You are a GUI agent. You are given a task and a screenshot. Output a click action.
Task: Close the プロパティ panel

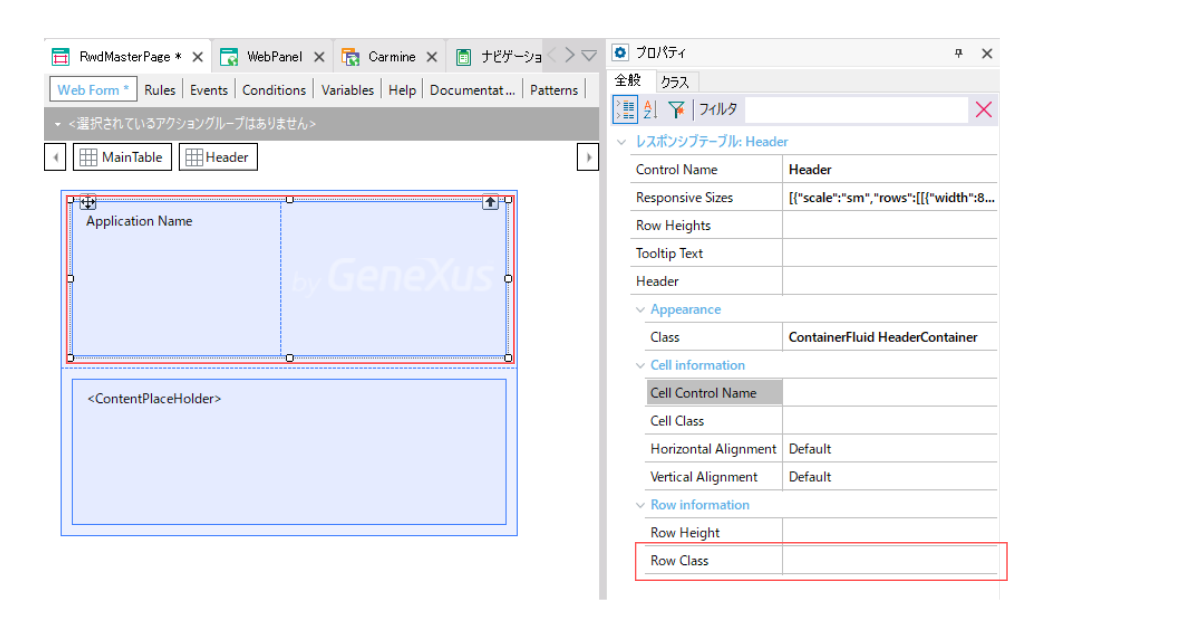click(987, 53)
